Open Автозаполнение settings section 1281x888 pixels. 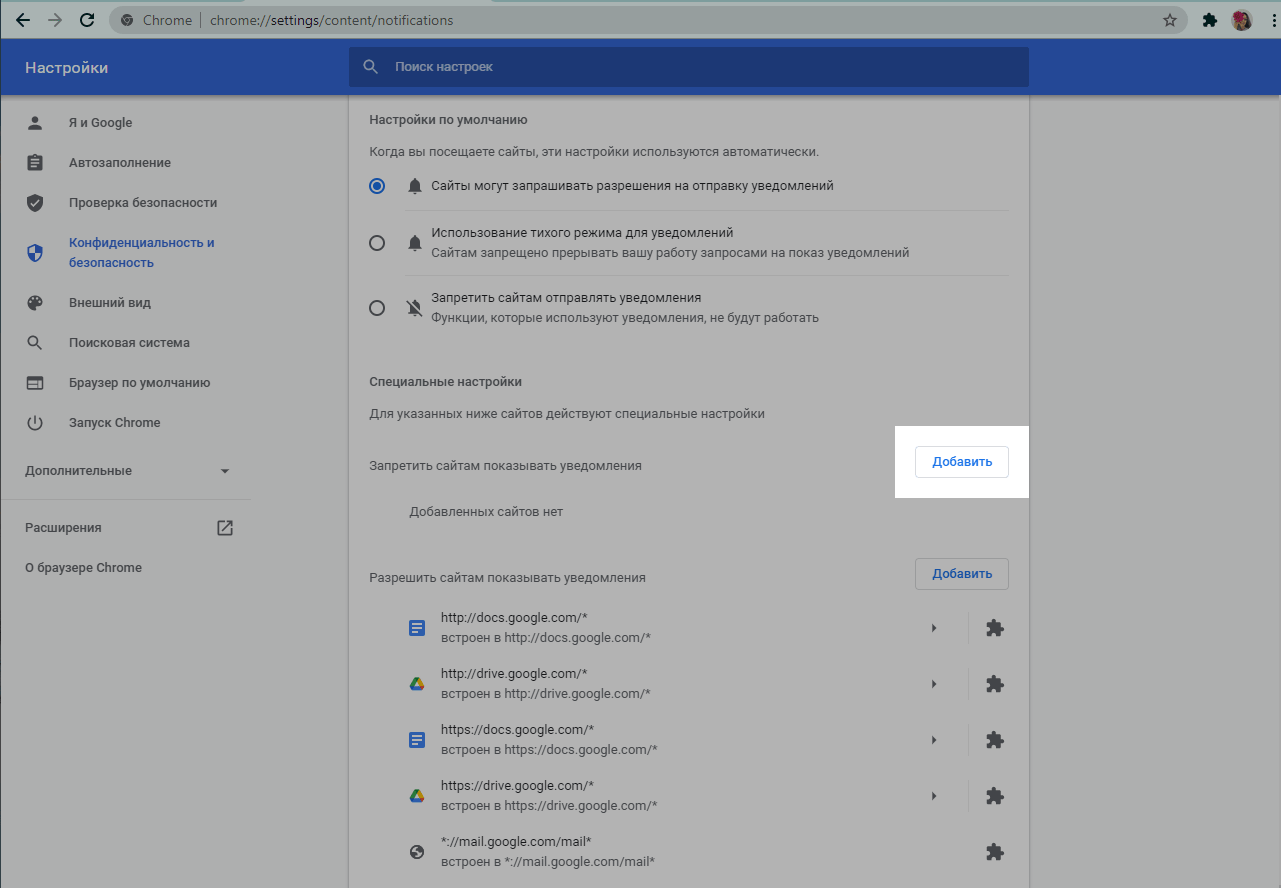coord(120,163)
